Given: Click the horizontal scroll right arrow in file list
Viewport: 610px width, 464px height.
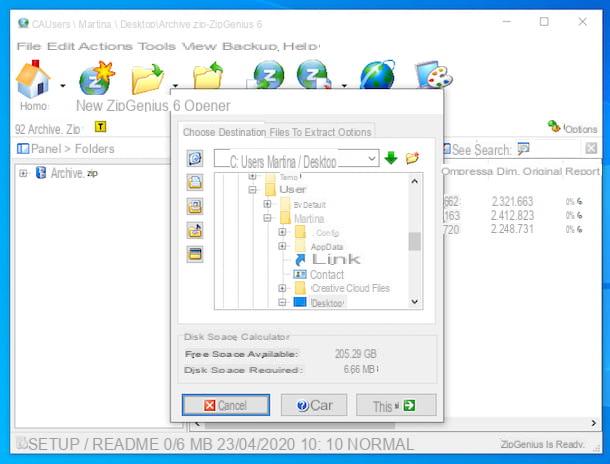Looking at the screenshot, I should [594, 423].
